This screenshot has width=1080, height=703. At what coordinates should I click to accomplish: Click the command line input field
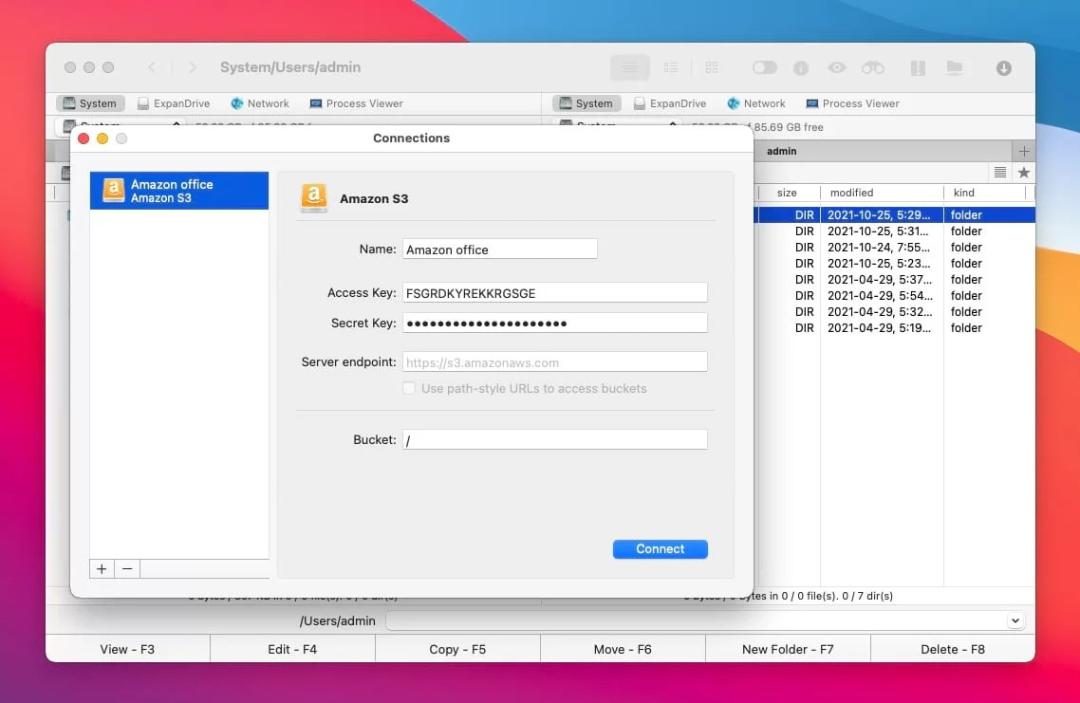coord(696,620)
